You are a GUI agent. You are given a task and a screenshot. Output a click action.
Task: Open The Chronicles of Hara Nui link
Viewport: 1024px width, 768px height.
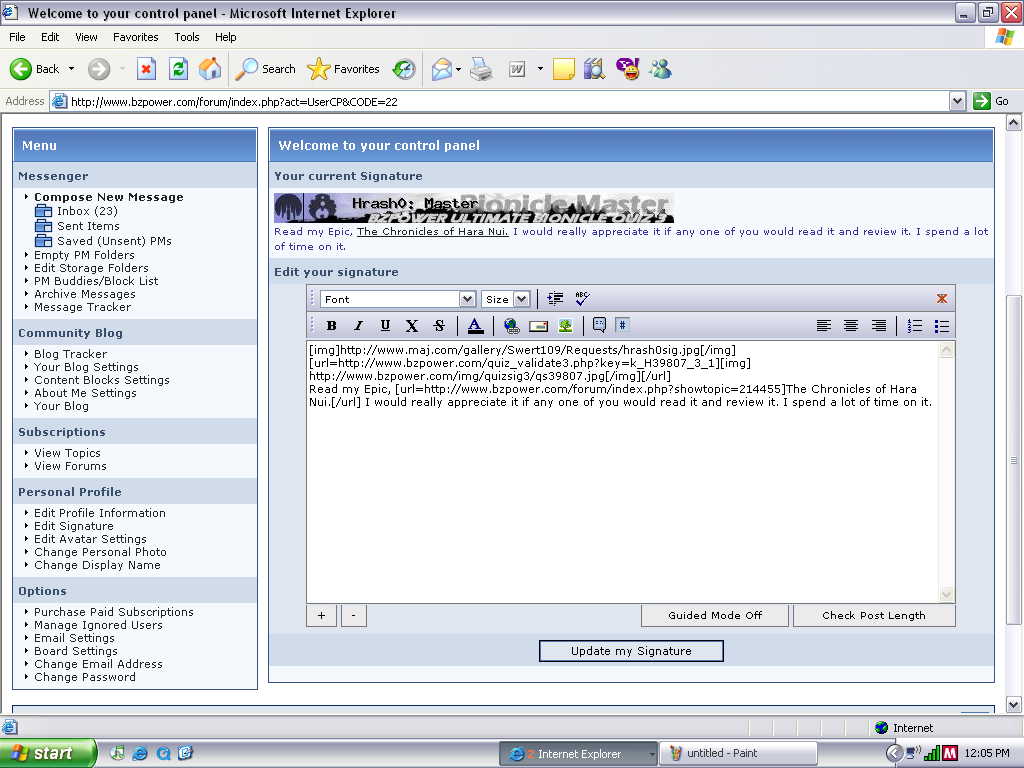tap(432, 231)
